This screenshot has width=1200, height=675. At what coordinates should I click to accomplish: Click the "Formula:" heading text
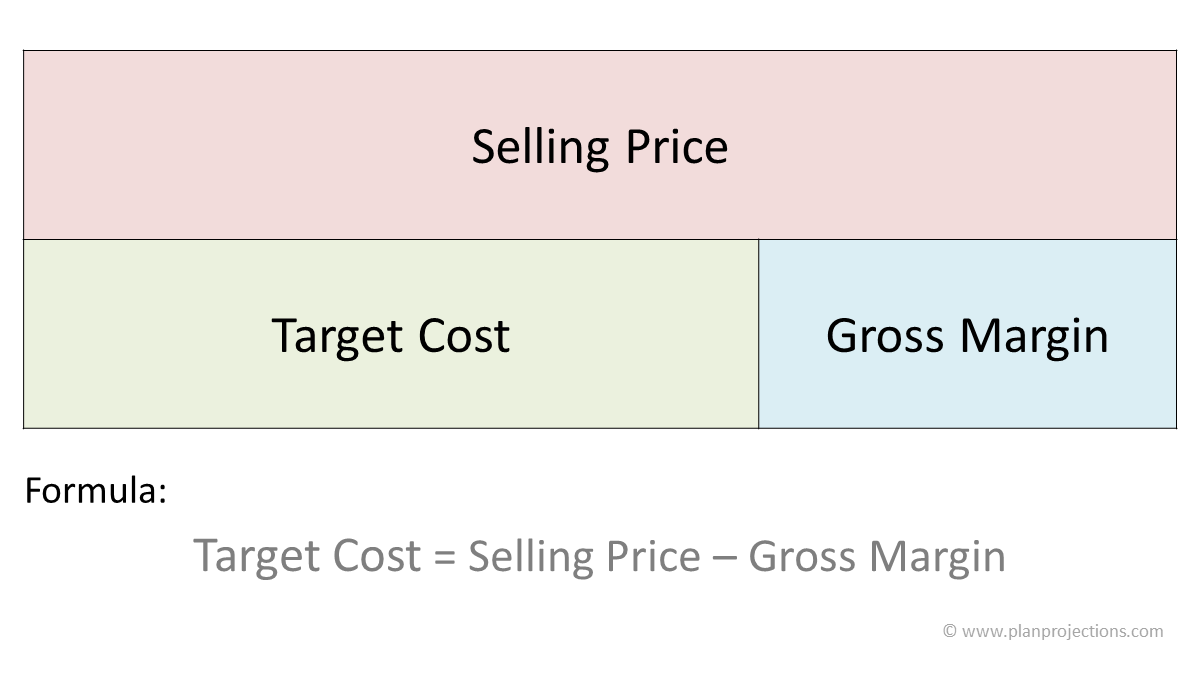[x=95, y=491]
